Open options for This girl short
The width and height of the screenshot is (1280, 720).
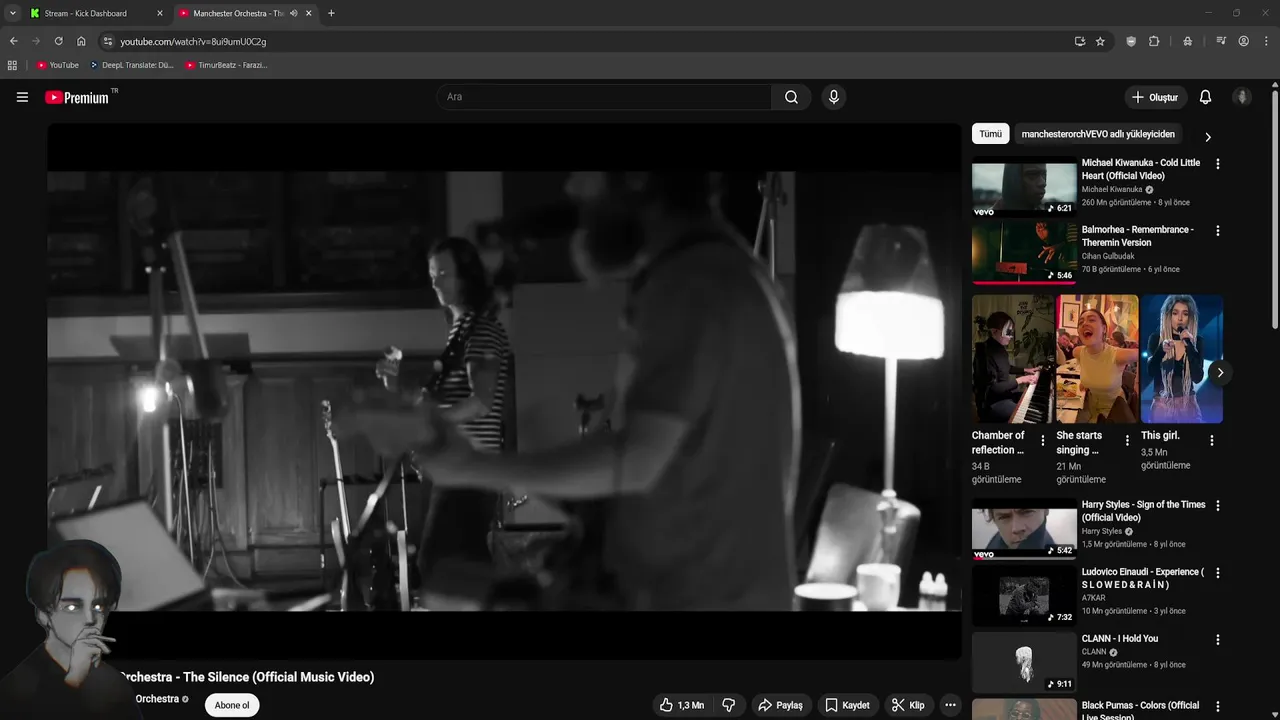(x=1212, y=441)
